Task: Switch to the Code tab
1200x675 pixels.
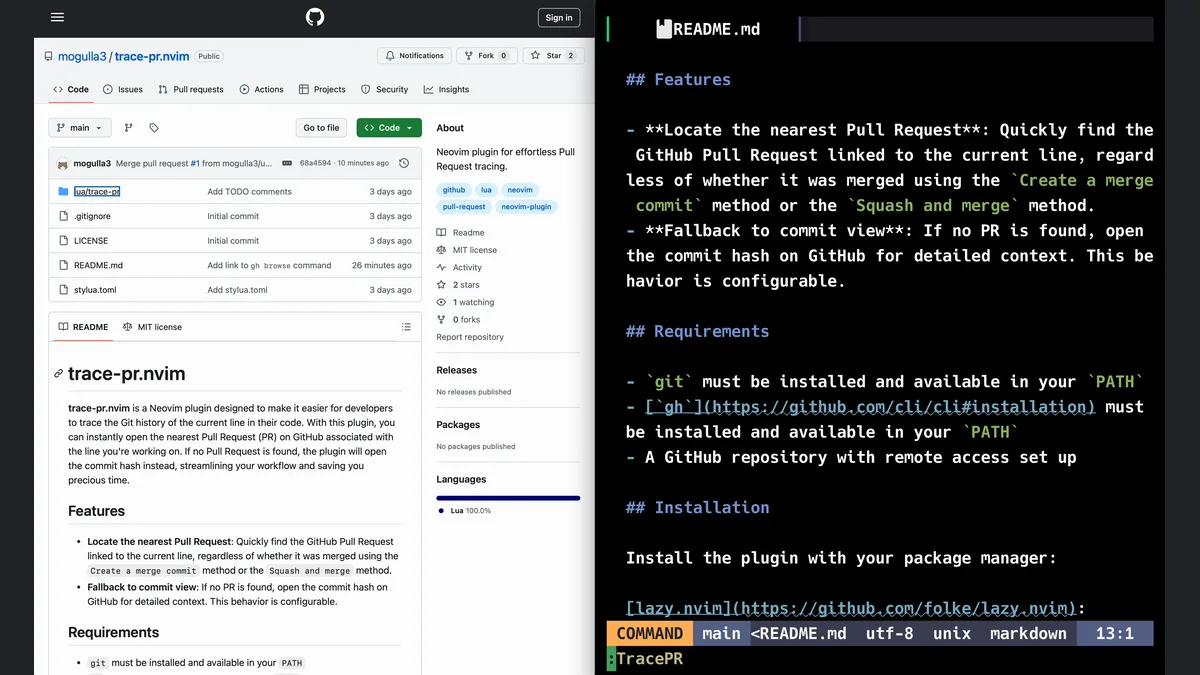Action: point(71,89)
